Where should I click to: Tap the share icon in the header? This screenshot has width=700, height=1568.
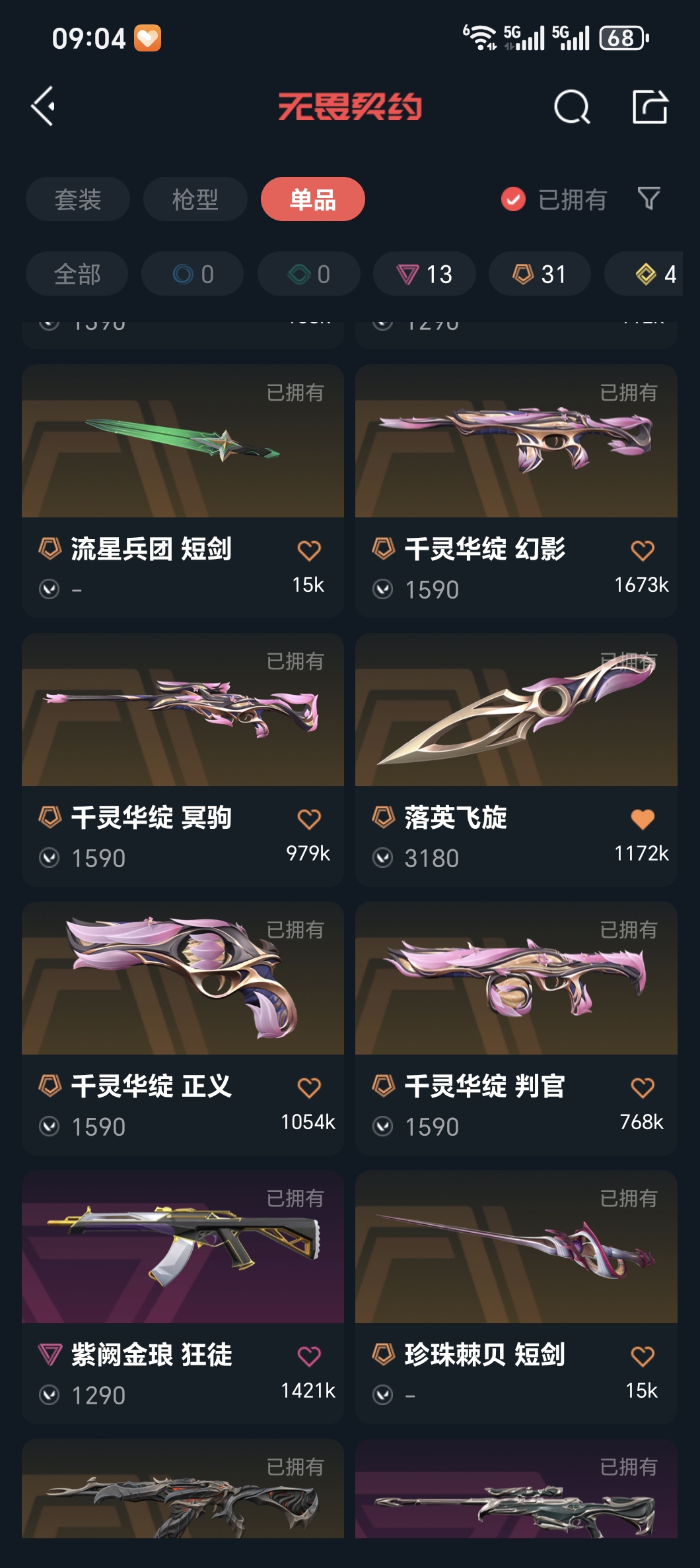coord(650,106)
